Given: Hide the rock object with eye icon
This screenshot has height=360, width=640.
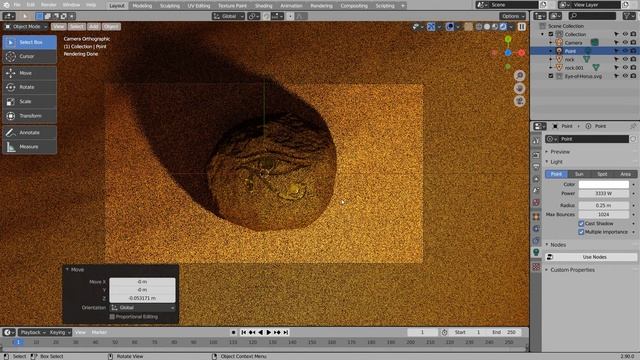Looking at the screenshot, I should pyautogui.click(x=625, y=59).
